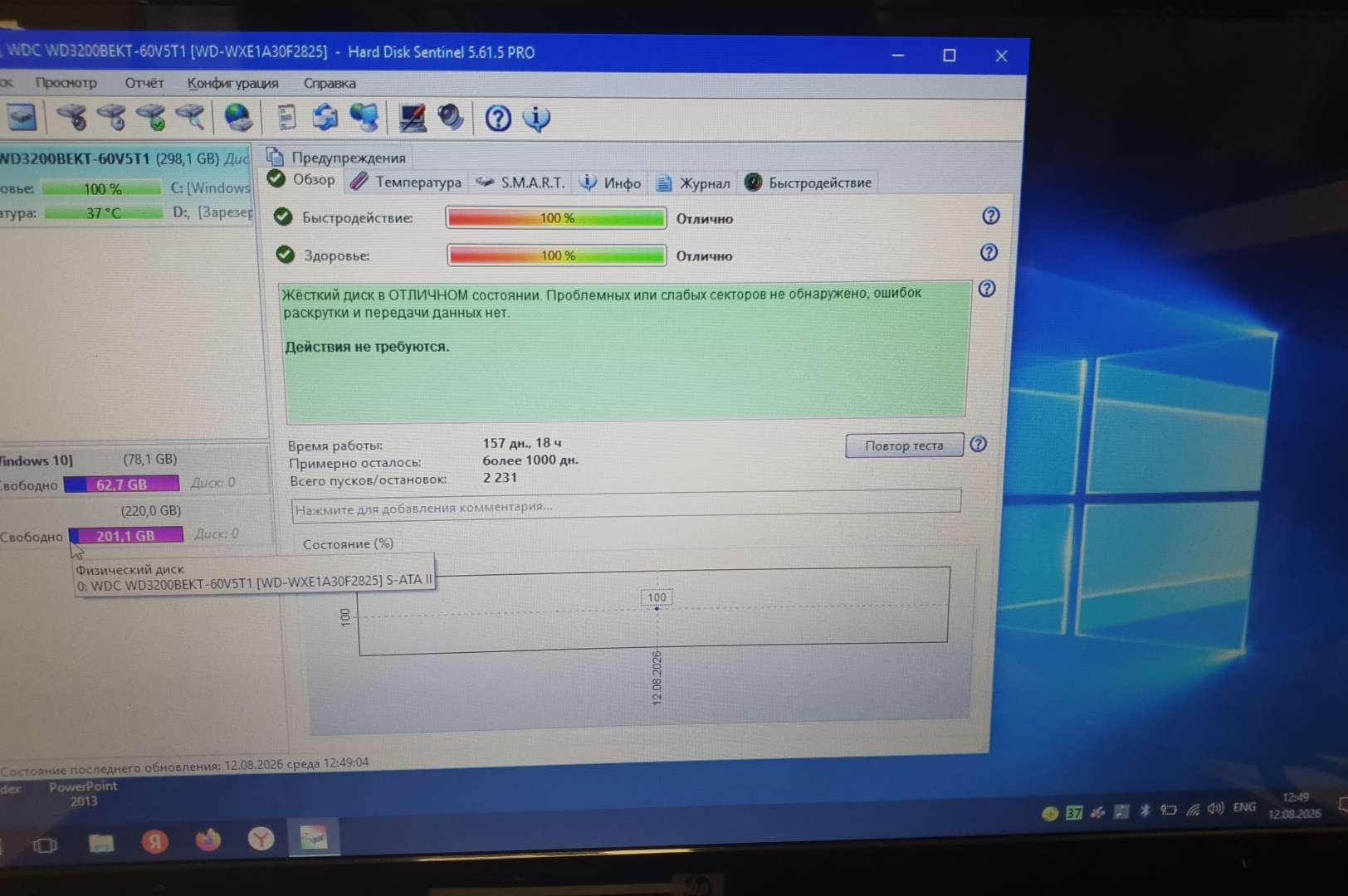The width and height of the screenshot is (1348, 896).
Task: Click the toolbar info bubble icon
Action: [x=536, y=118]
